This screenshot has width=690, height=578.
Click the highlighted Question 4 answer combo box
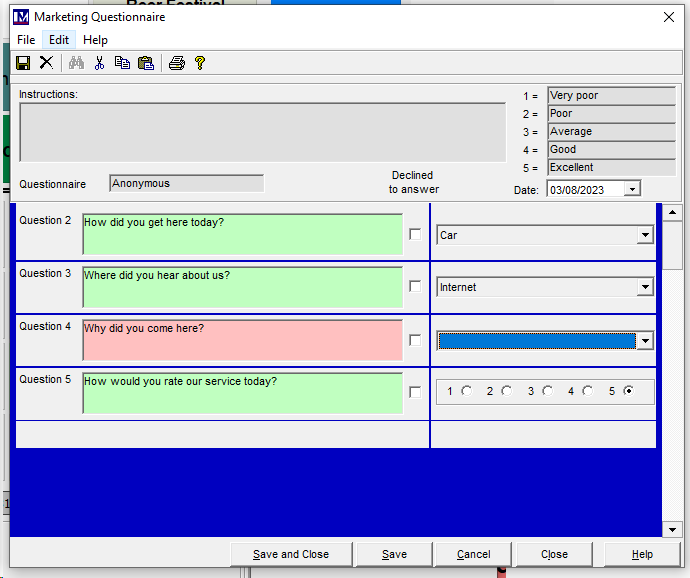[x=537, y=341]
